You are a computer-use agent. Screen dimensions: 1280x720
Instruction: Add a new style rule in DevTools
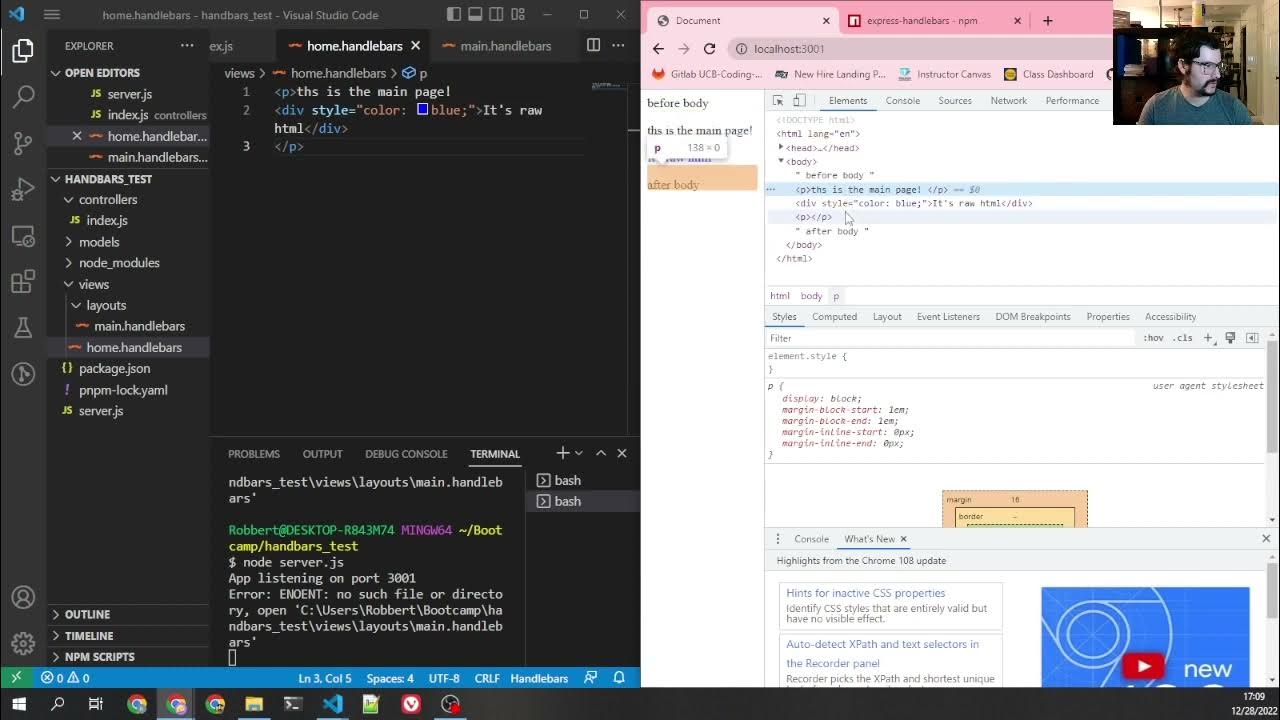coord(1209,338)
